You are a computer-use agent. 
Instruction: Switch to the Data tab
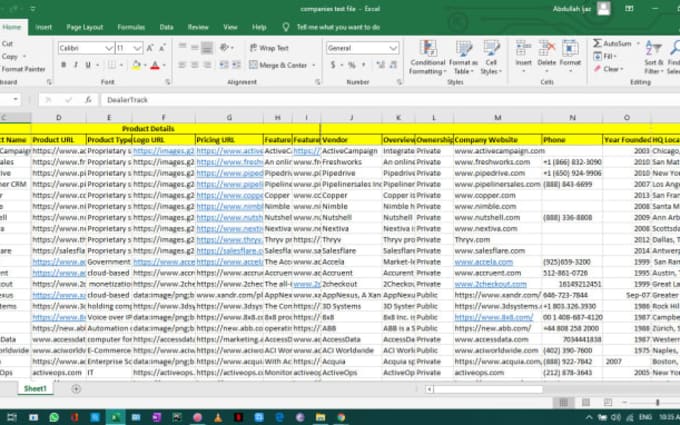166,27
